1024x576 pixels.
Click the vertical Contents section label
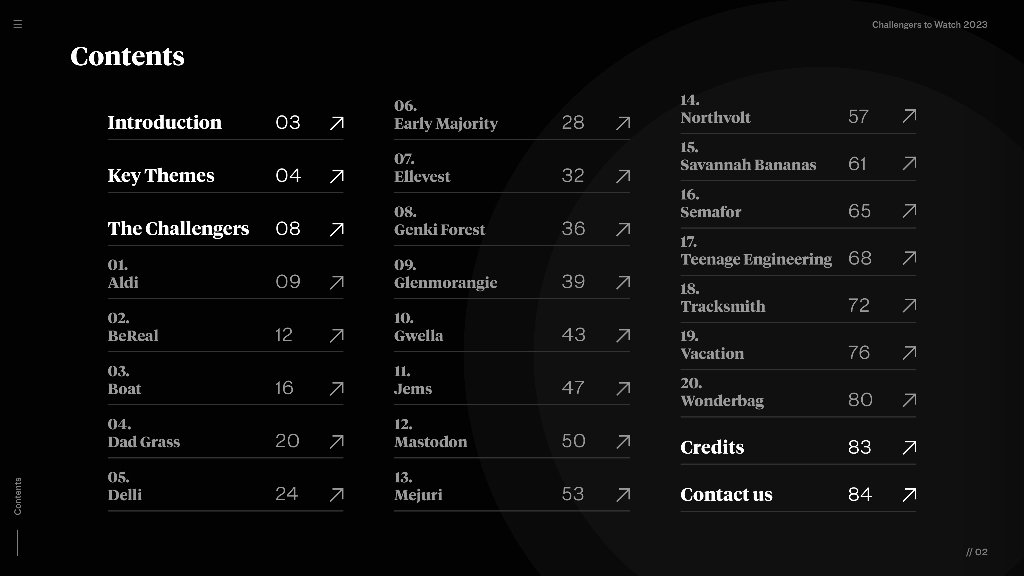pyautogui.click(x=18, y=496)
